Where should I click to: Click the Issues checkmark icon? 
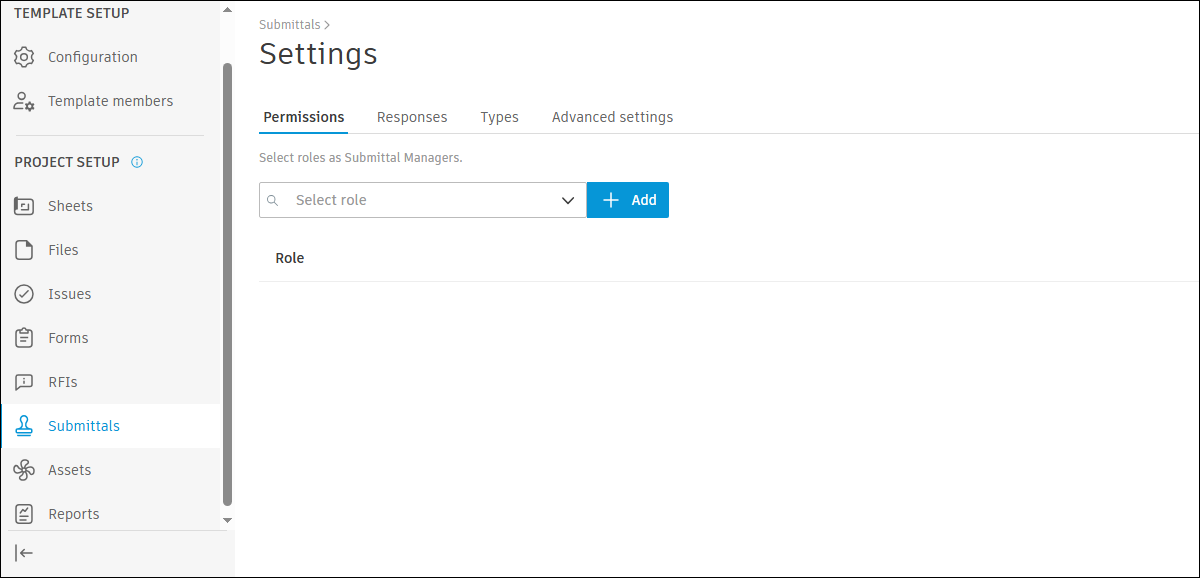24,294
